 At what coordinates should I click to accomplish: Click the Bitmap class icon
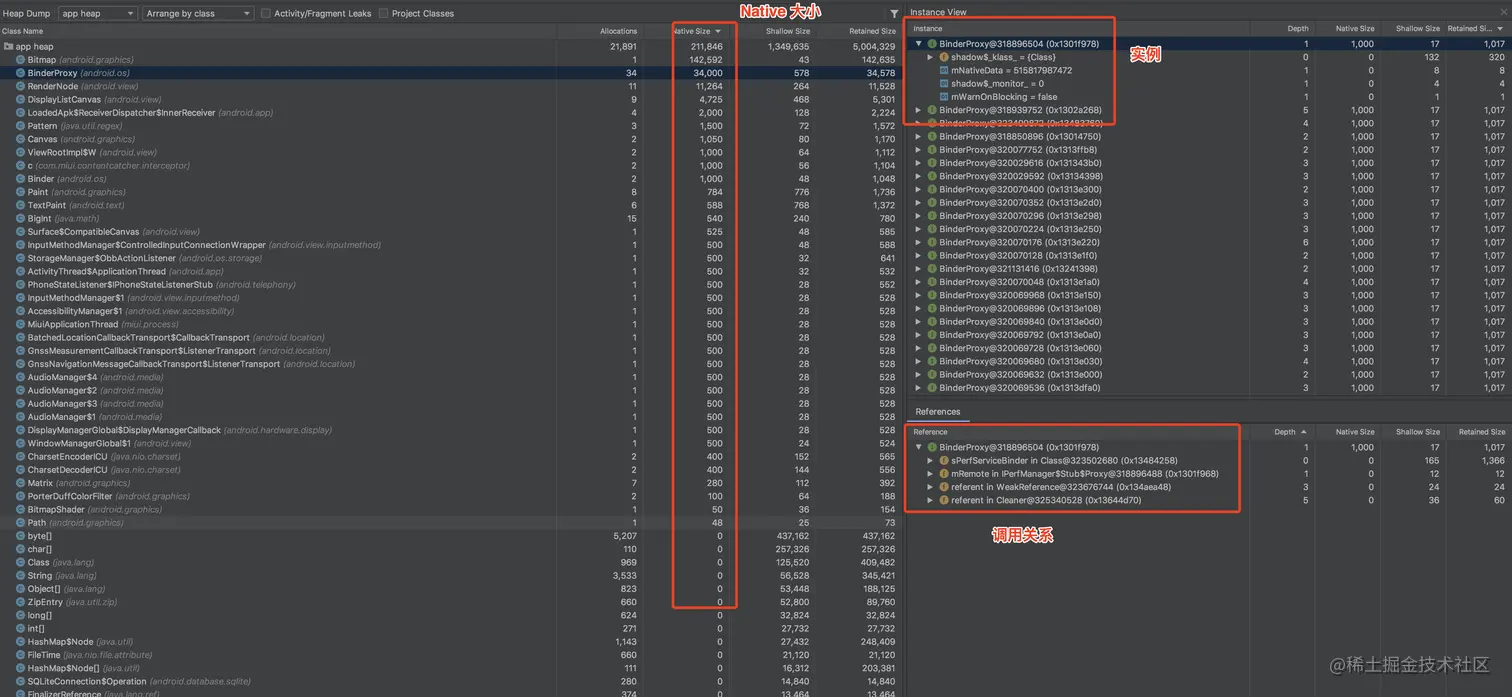pyautogui.click(x=20, y=60)
